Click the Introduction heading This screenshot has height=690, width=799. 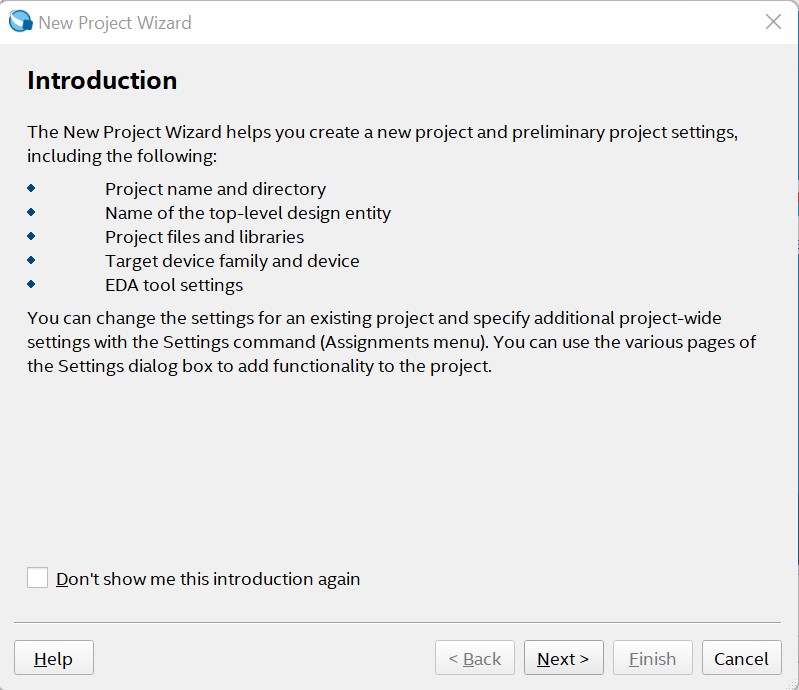102,81
